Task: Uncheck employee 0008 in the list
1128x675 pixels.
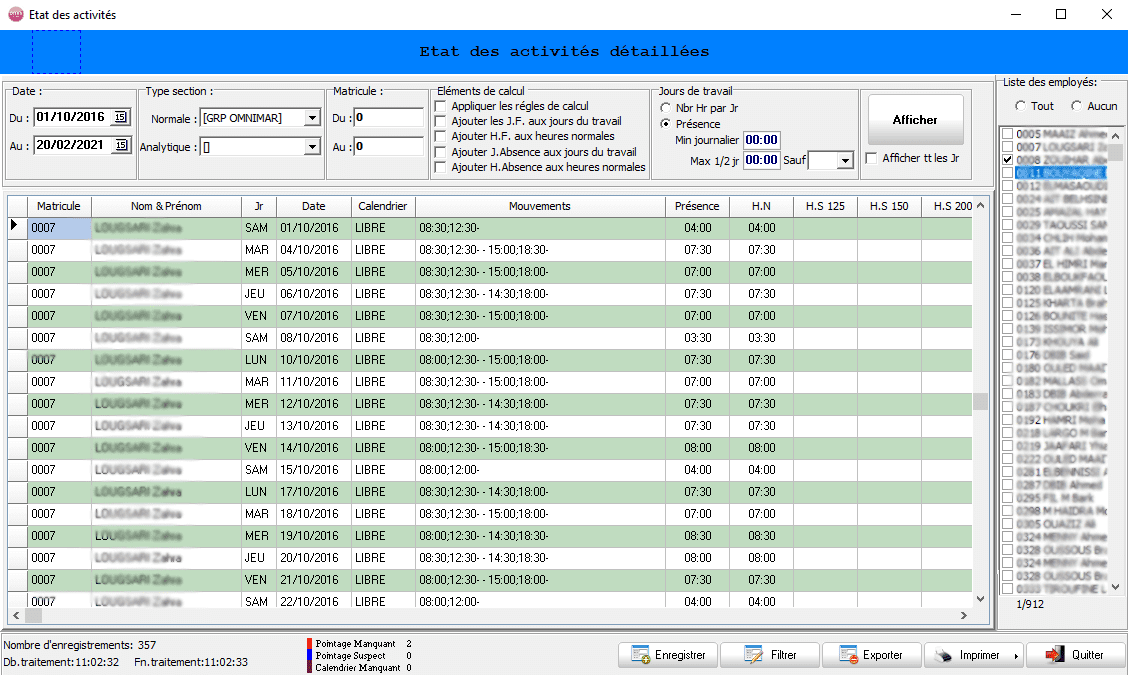Action: (1008, 160)
